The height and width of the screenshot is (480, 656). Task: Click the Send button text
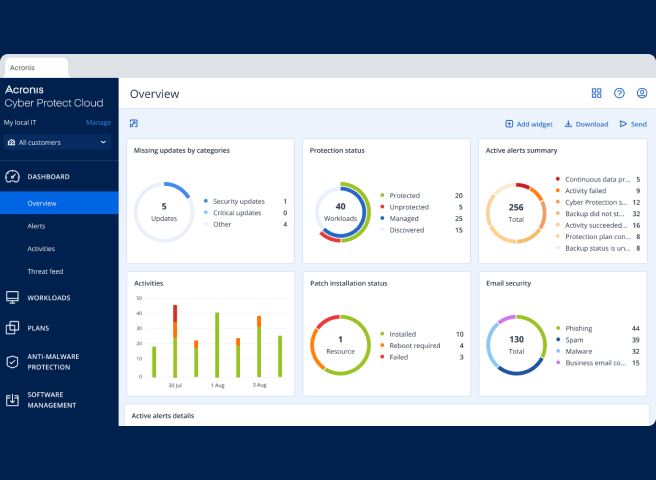point(639,124)
